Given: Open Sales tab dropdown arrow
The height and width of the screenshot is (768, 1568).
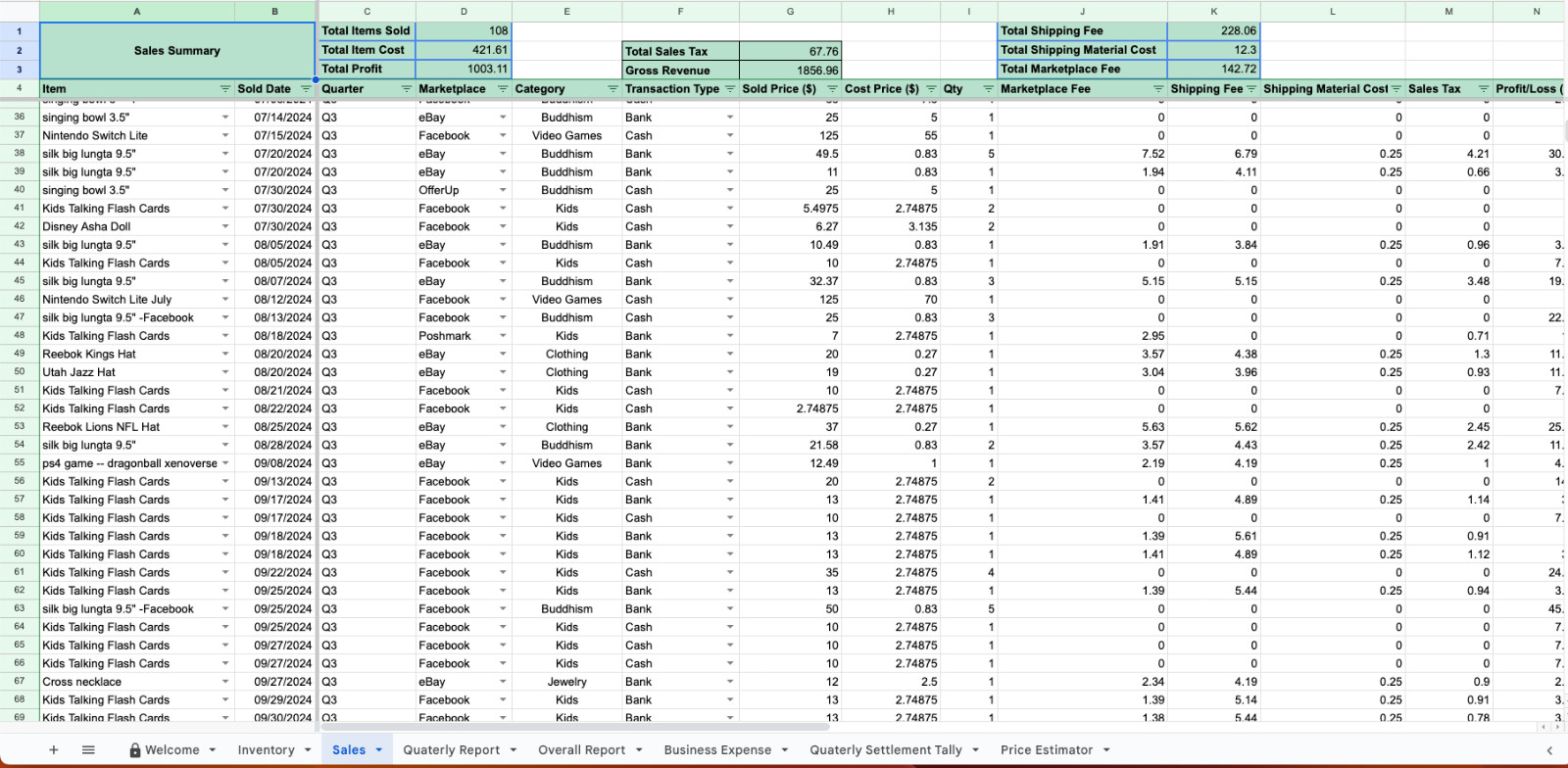Looking at the screenshot, I should 379,750.
